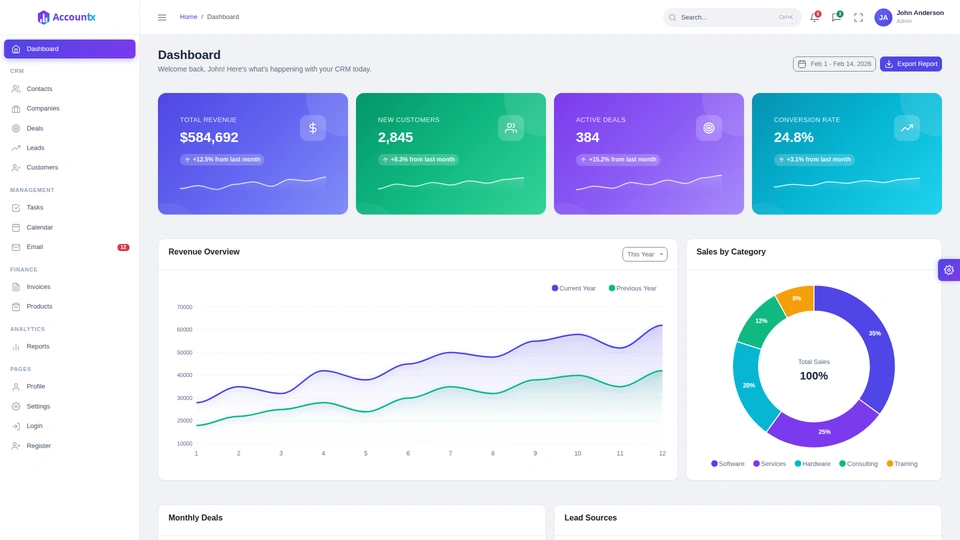
Task: Toggle Hardware category in donut legend
Action: [x=812, y=464]
